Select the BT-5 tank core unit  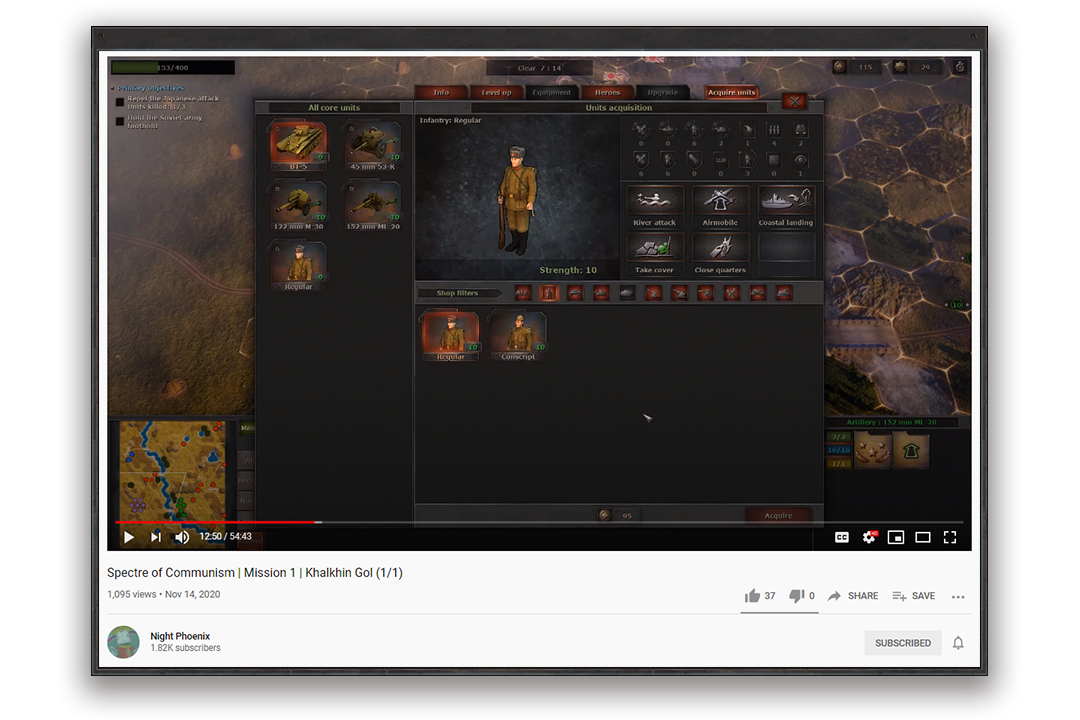point(298,145)
